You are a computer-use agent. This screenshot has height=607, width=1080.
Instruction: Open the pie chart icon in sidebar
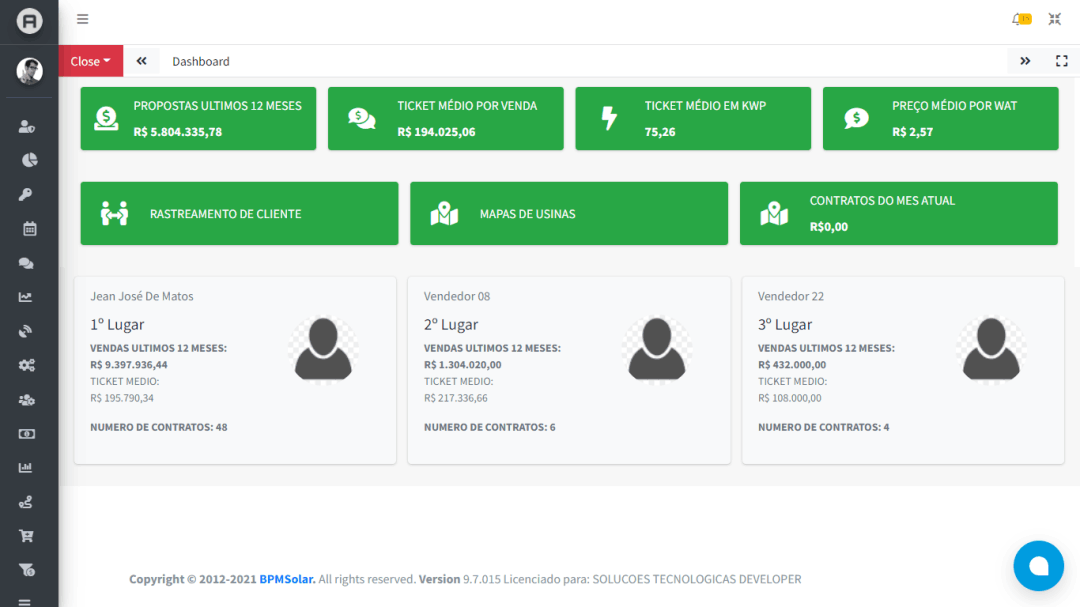[x=29, y=160]
